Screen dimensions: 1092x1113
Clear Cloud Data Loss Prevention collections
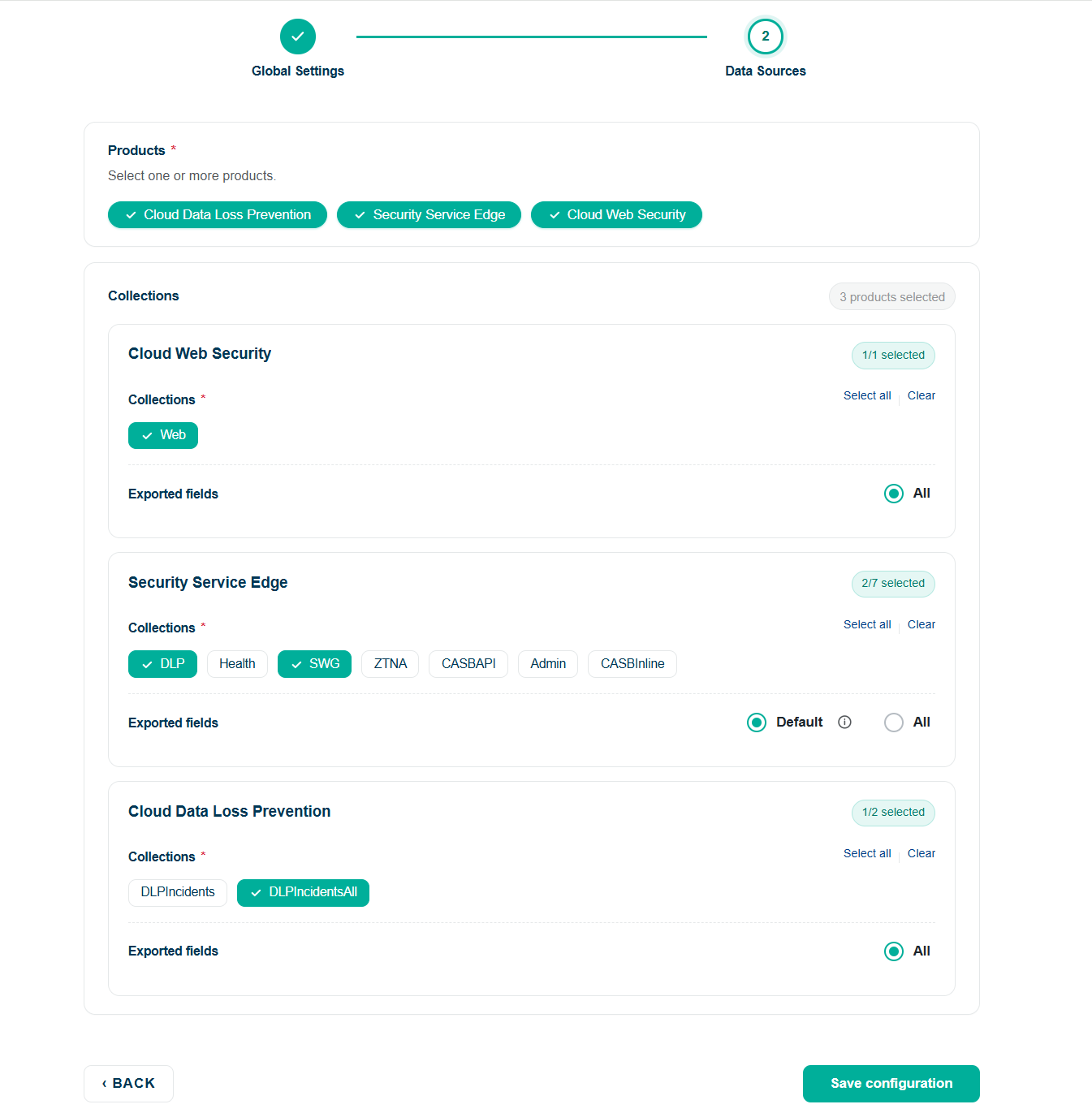pos(922,854)
